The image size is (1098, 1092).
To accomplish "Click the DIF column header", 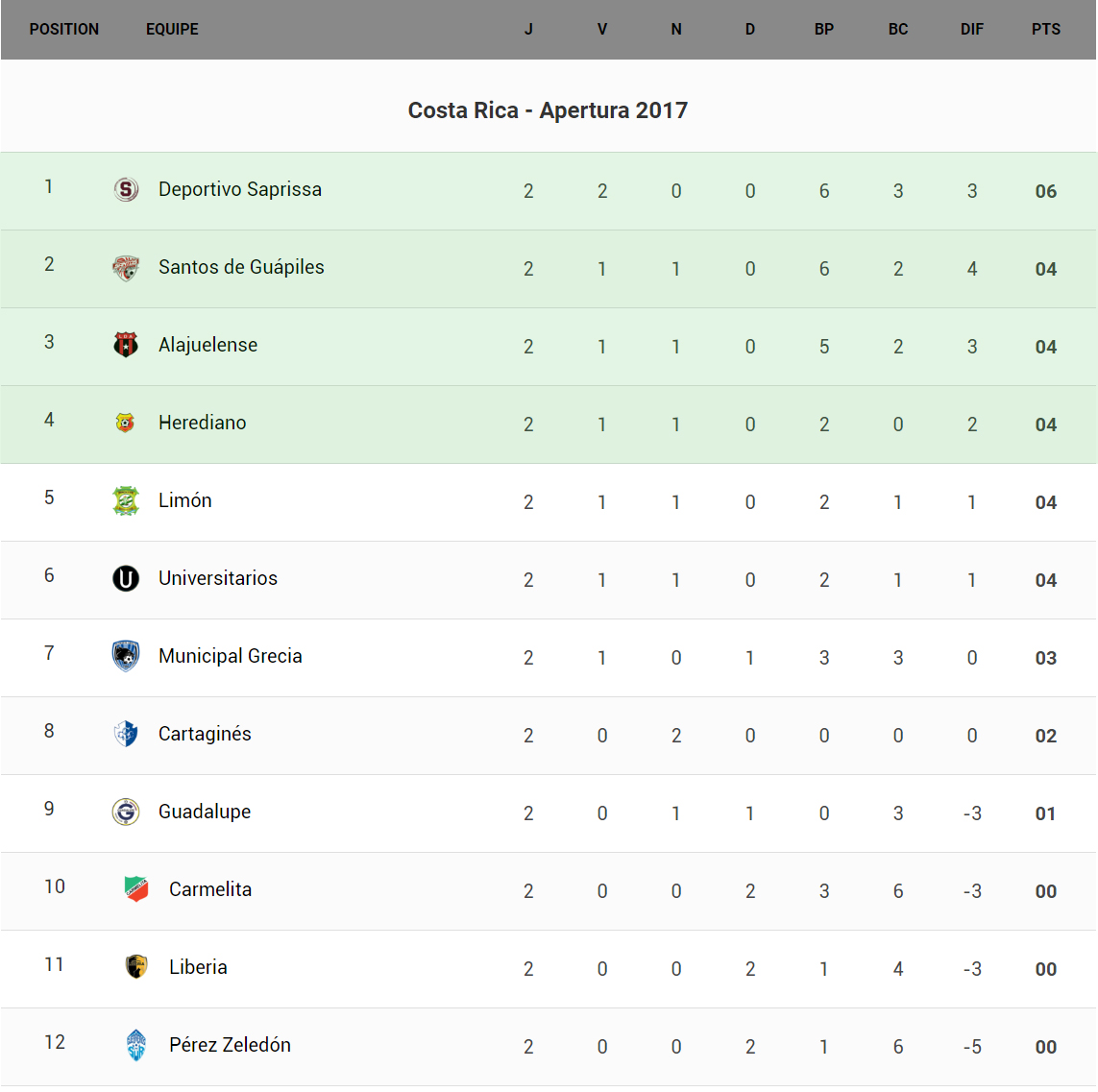I will tap(971, 30).
